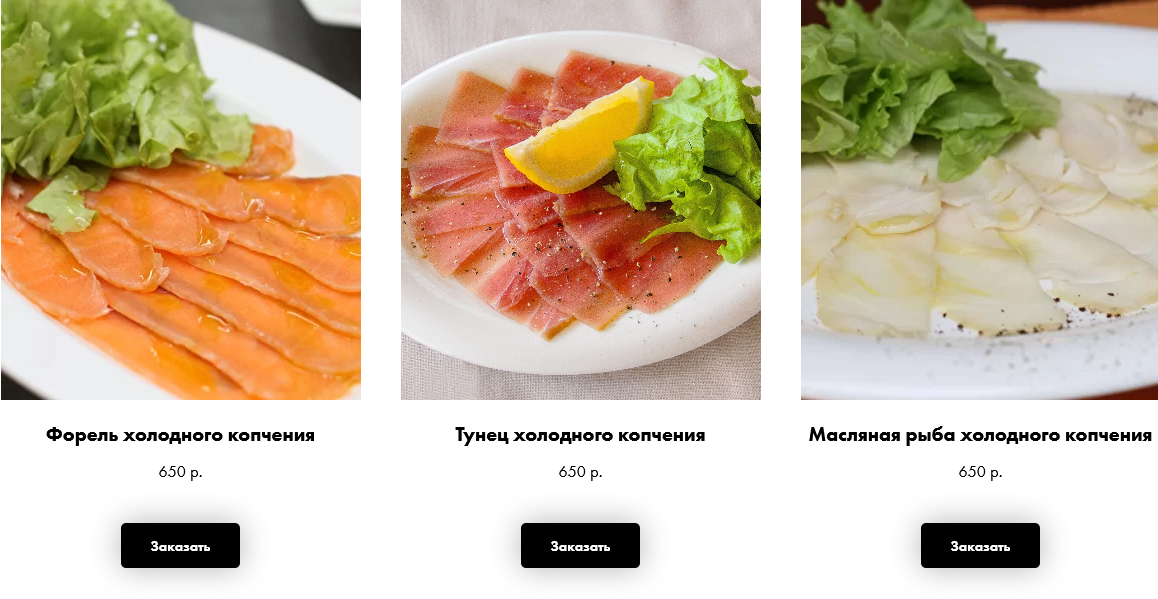Open the smoked tuna product photo
This screenshot has width=1158, height=599.
(x=580, y=199)
